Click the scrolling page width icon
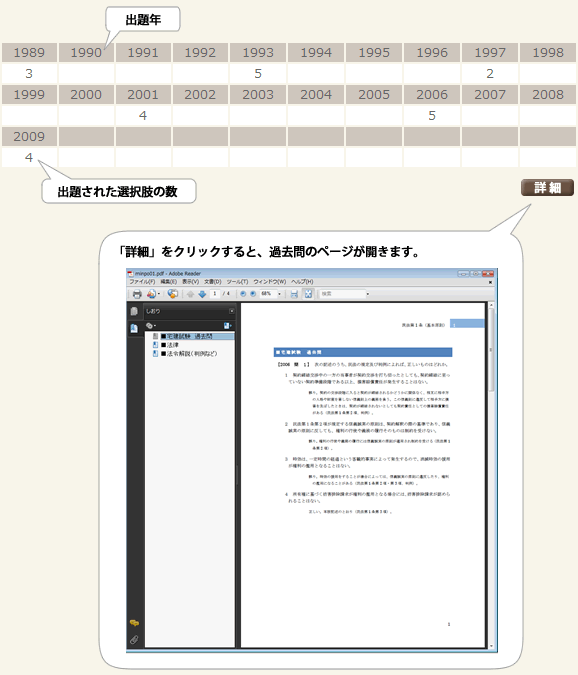The width and height of the screenshot is (578, 675). [294, 294]
